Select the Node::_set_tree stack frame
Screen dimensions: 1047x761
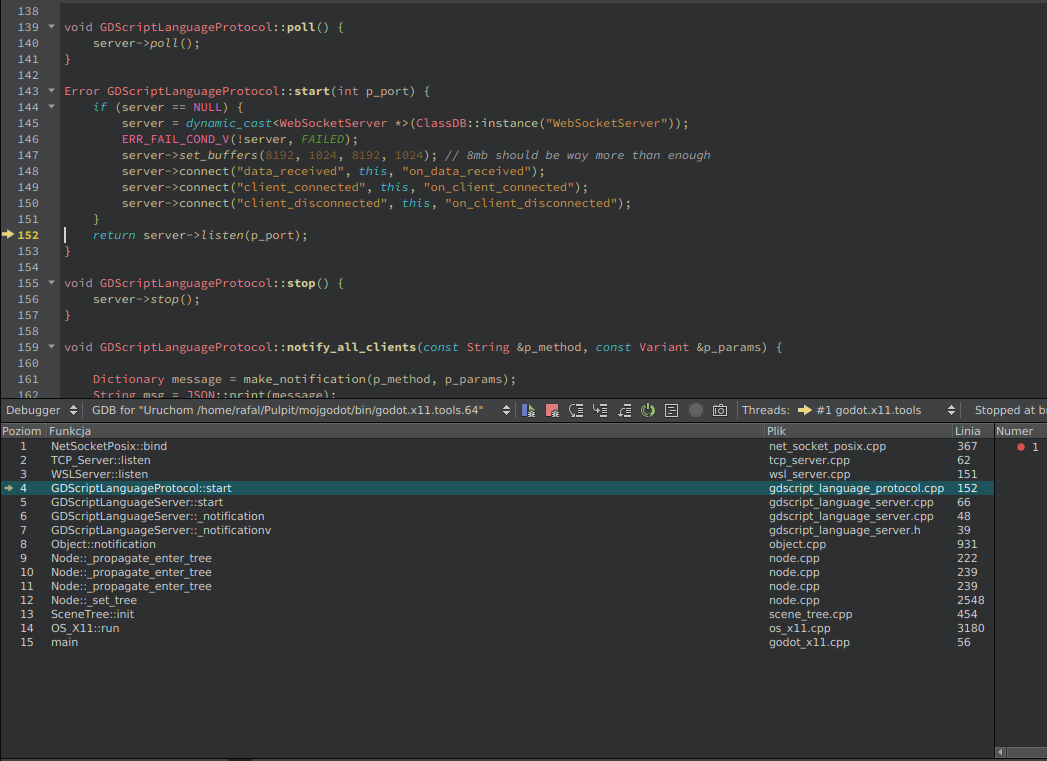coord(497,600)
